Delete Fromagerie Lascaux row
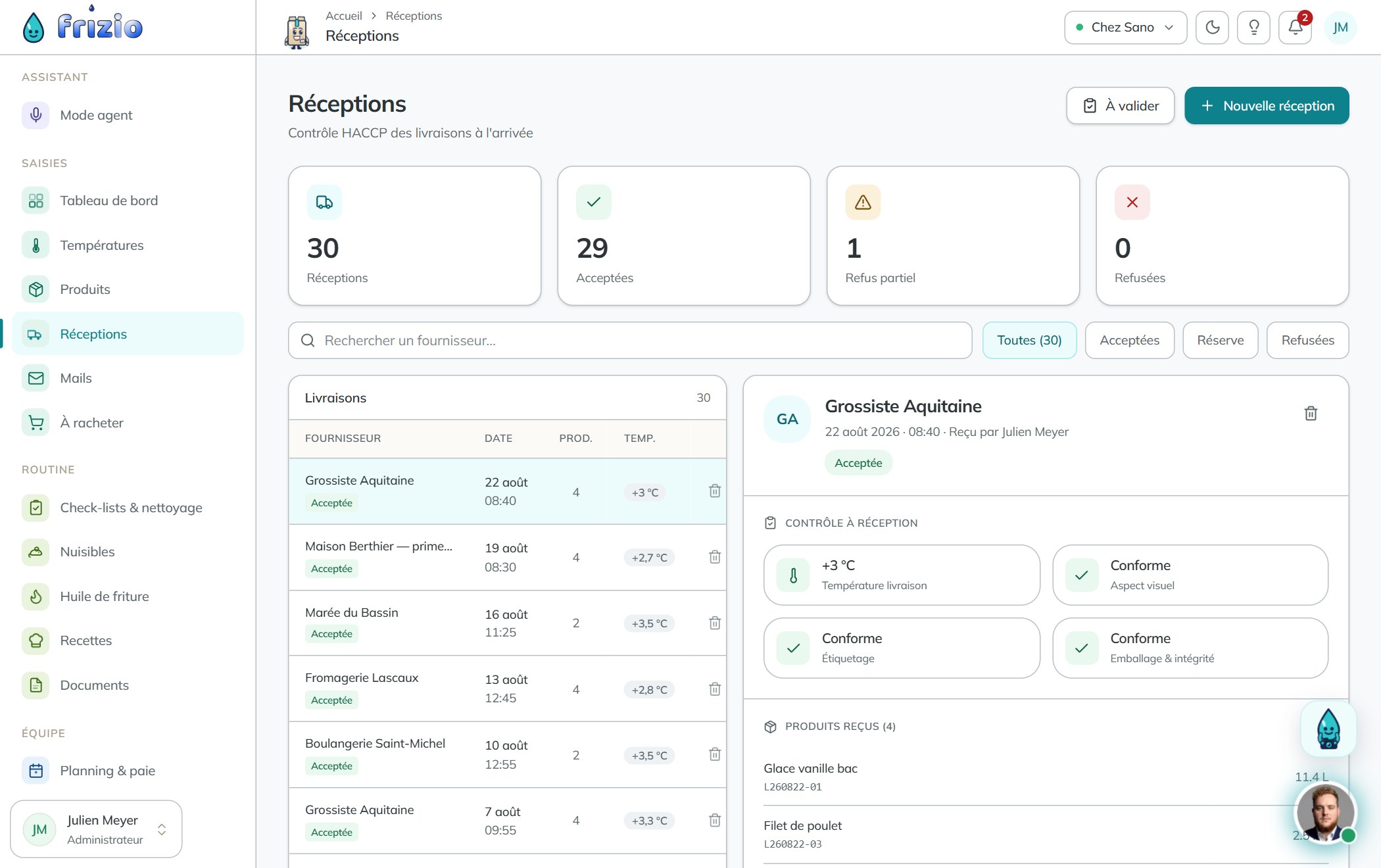Screen dimensions: 1381x868 click(715, 689)
